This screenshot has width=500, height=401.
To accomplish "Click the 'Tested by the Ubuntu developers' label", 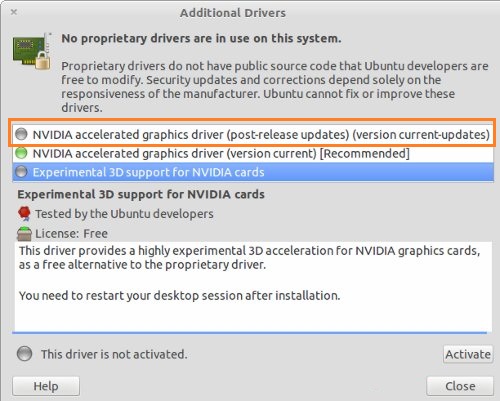I will [x=124, y=214].
